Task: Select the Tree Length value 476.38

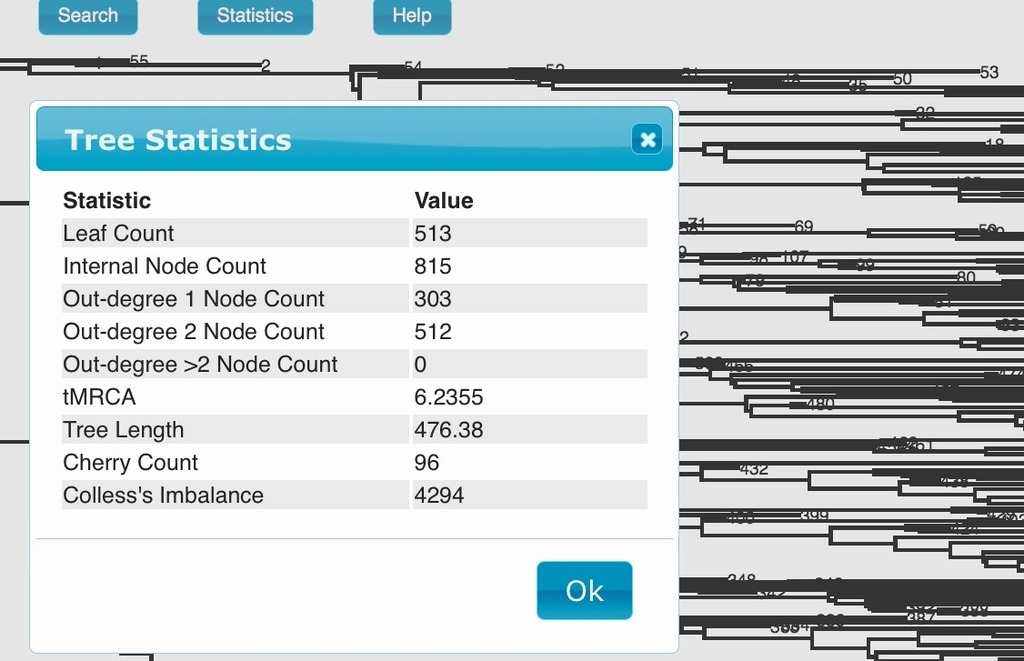Action: click(449, 429)
